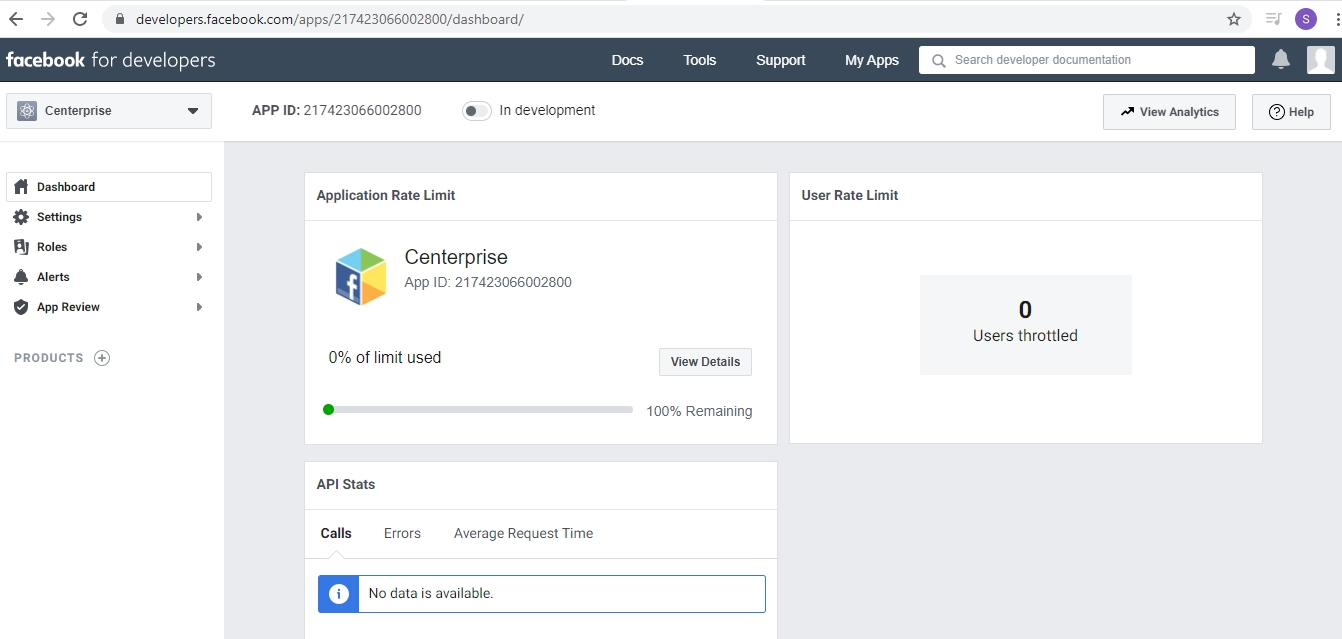The height and width of the screenshot is (639, 1342).
Task: Reload the page in the browser
Action: pyautogui.click(x=80, y=19)
